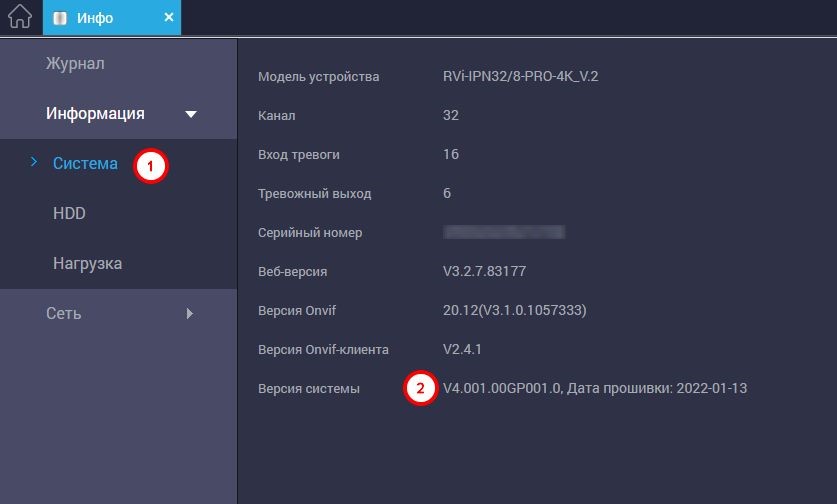Select the Информация menu item
837x504 pixels.
95,114
